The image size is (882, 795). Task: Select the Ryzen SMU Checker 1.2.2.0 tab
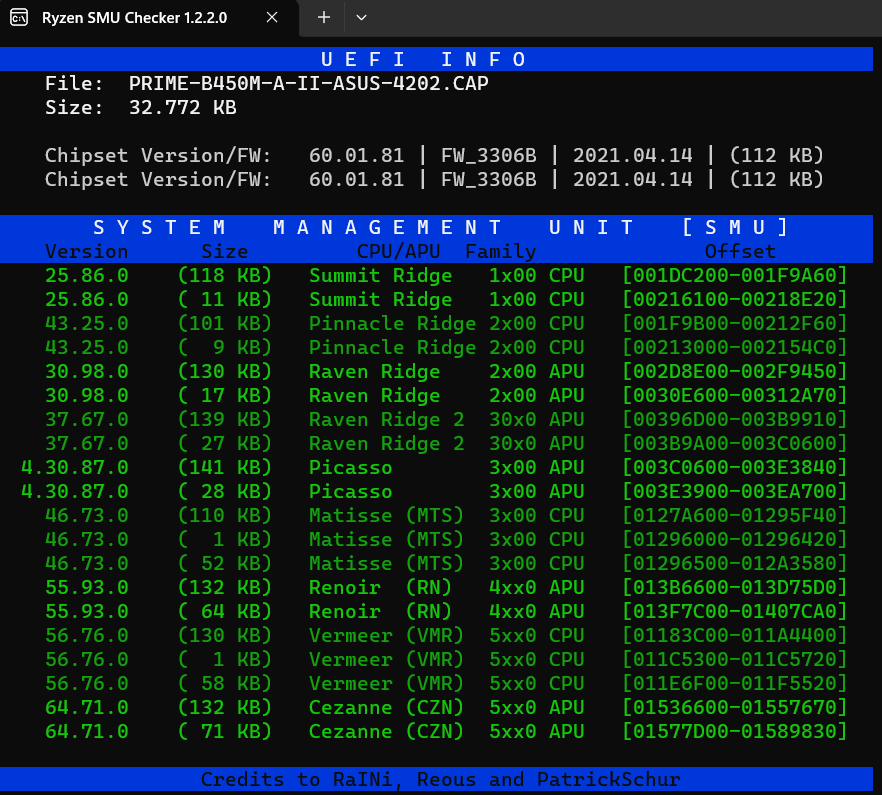(149, 18)
